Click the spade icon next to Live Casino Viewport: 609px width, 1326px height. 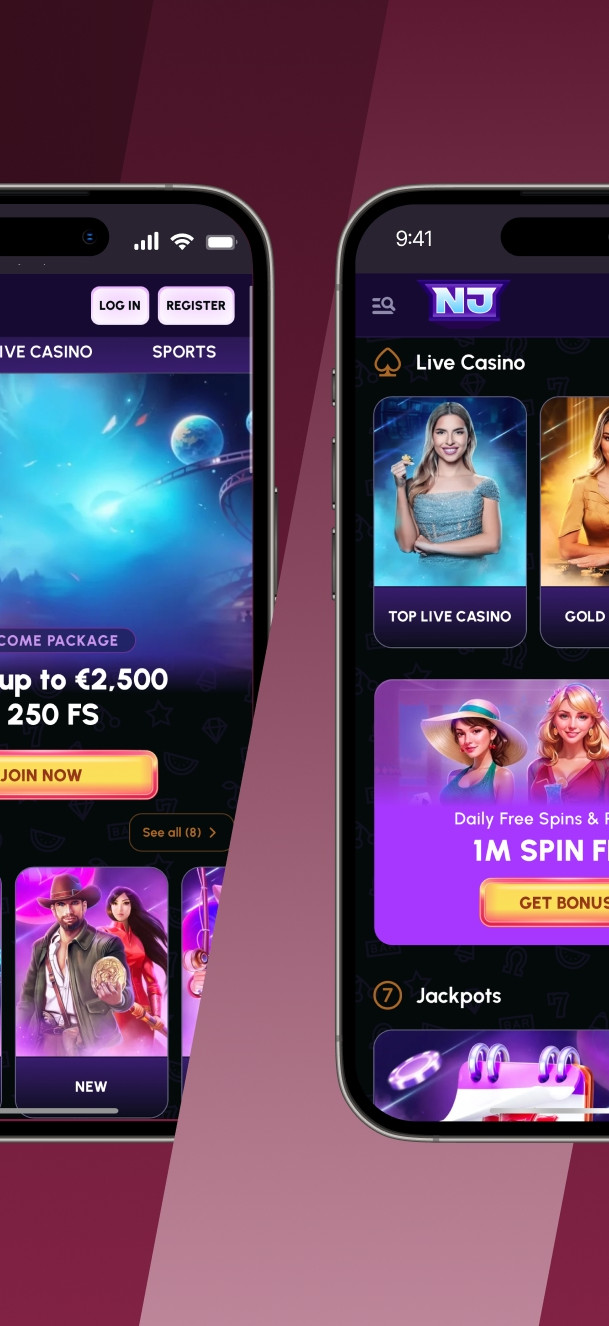388,363
